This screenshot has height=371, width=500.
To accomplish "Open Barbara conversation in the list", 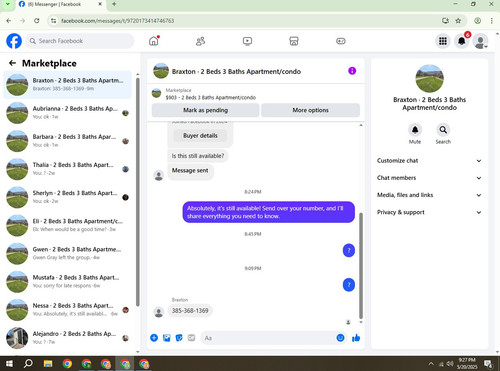I will (68, 141).
